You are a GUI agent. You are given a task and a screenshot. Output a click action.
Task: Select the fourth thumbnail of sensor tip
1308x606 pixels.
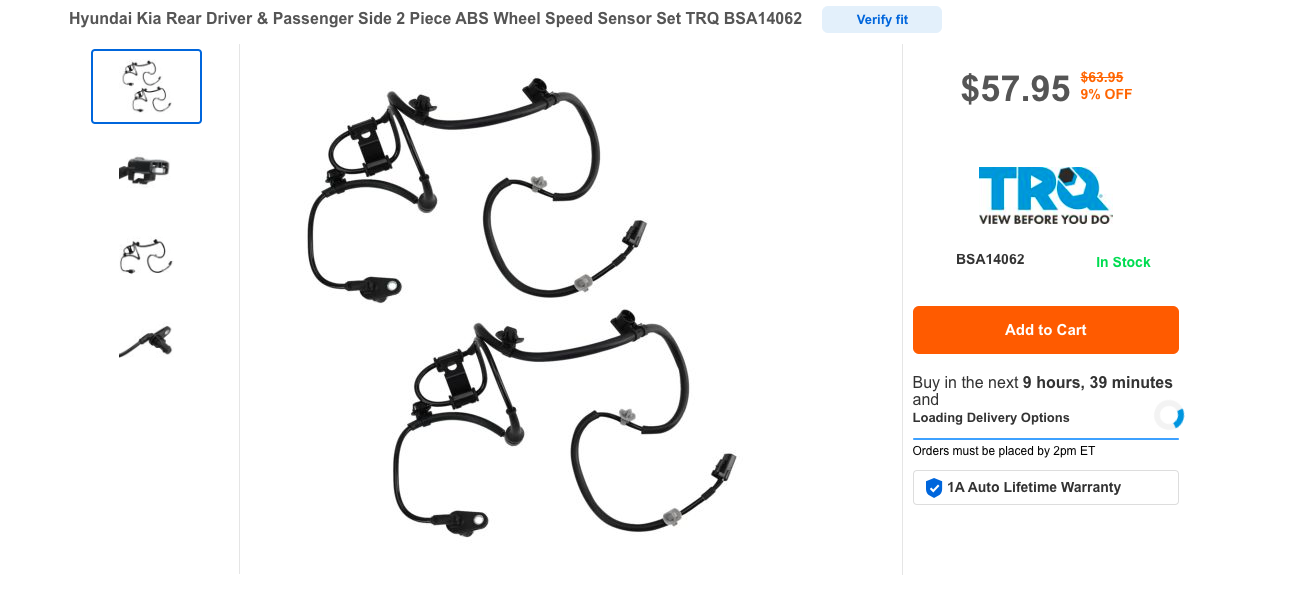click(x=146, y=342)
